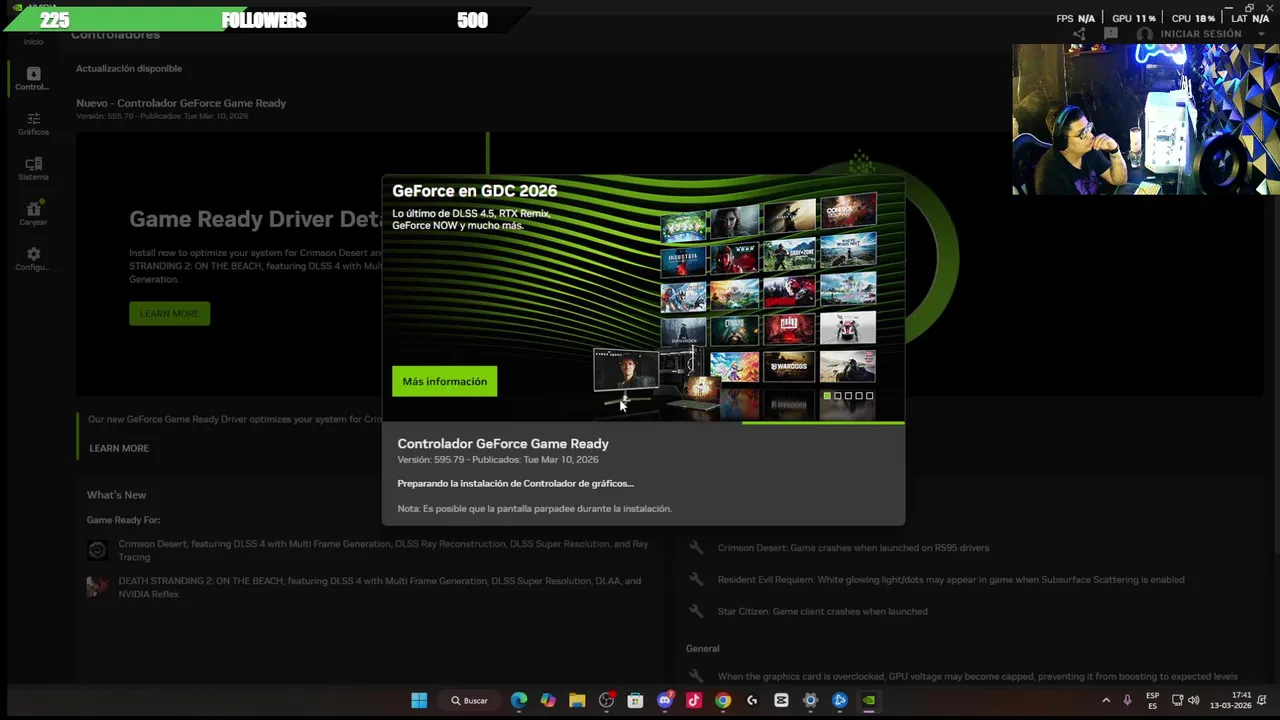Click 'Actualización disponible' text
Screen dimensions: 1280x720
[129, 69]
